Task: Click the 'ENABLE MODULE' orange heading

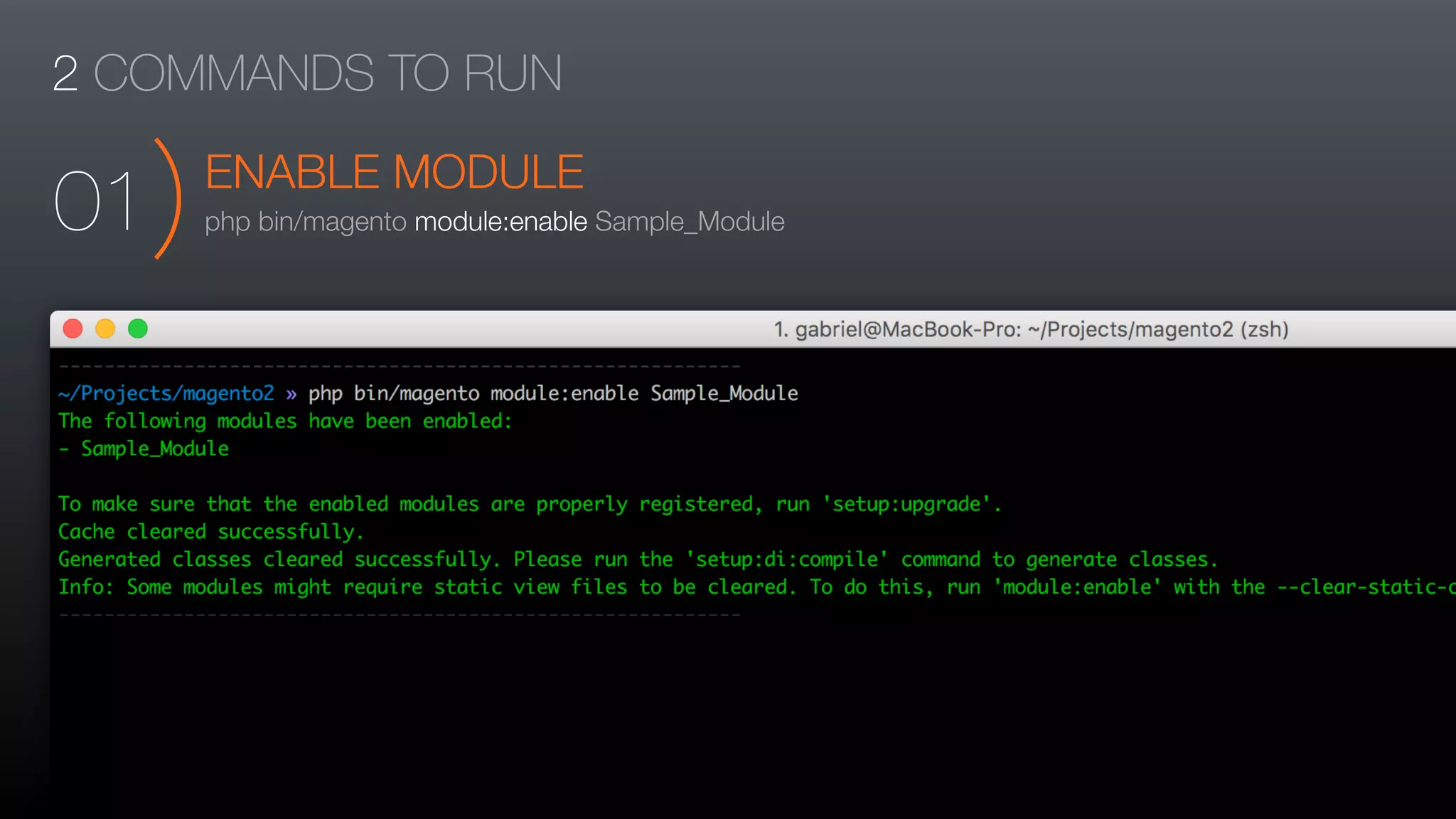Action: point(395,172)
